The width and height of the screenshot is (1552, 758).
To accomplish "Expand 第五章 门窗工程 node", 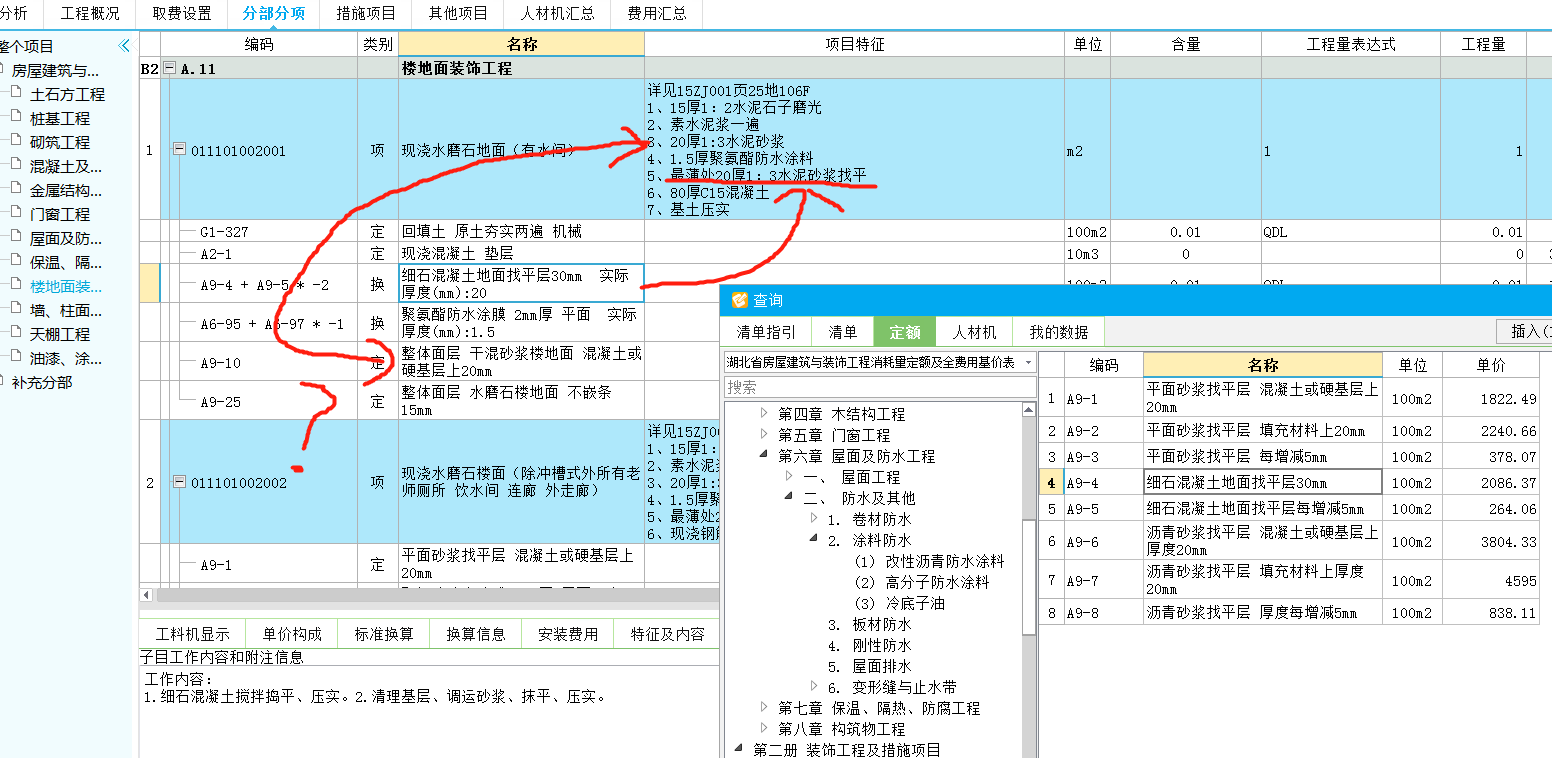I will (765, 435).
